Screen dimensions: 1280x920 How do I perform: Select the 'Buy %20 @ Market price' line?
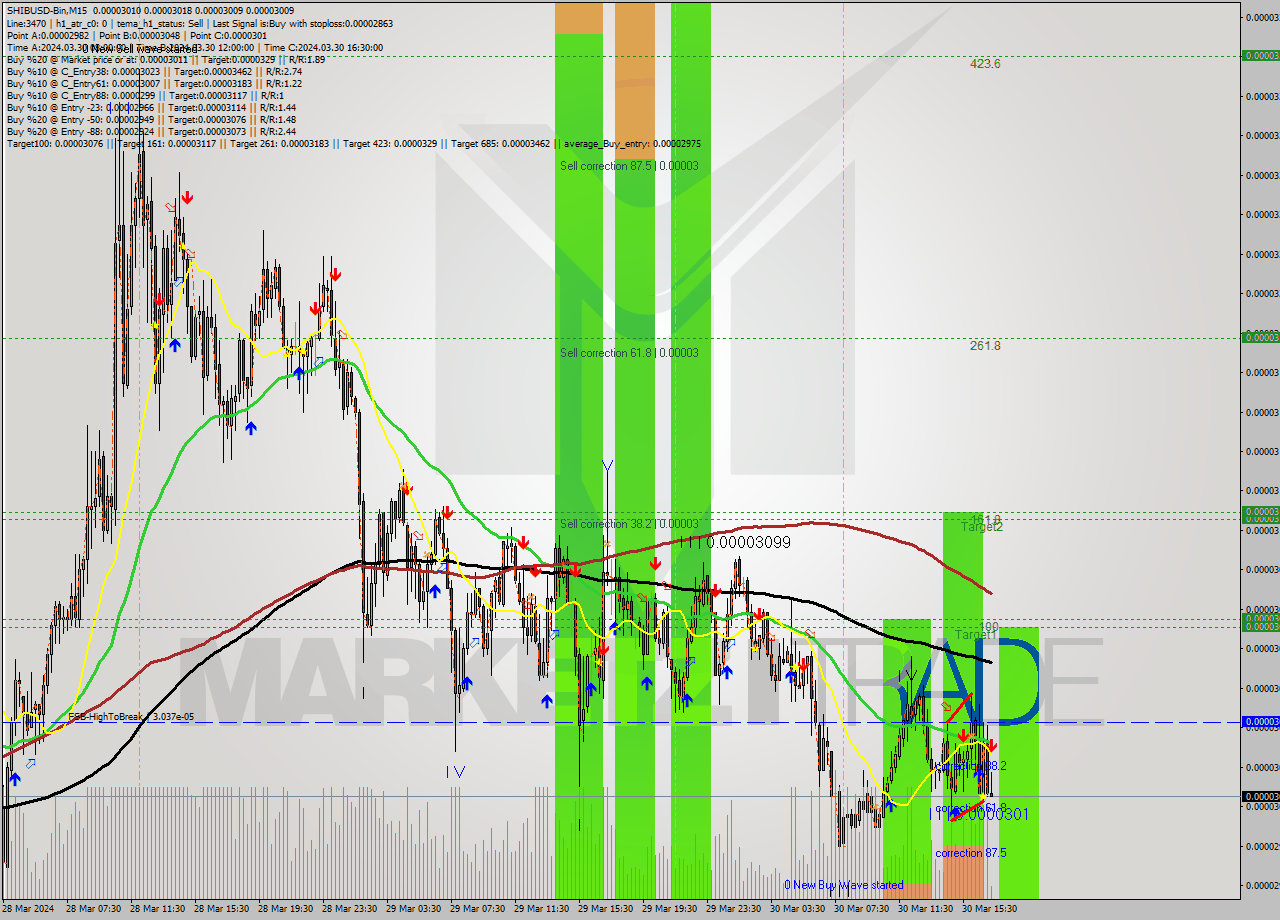click(x=165, y=59)
